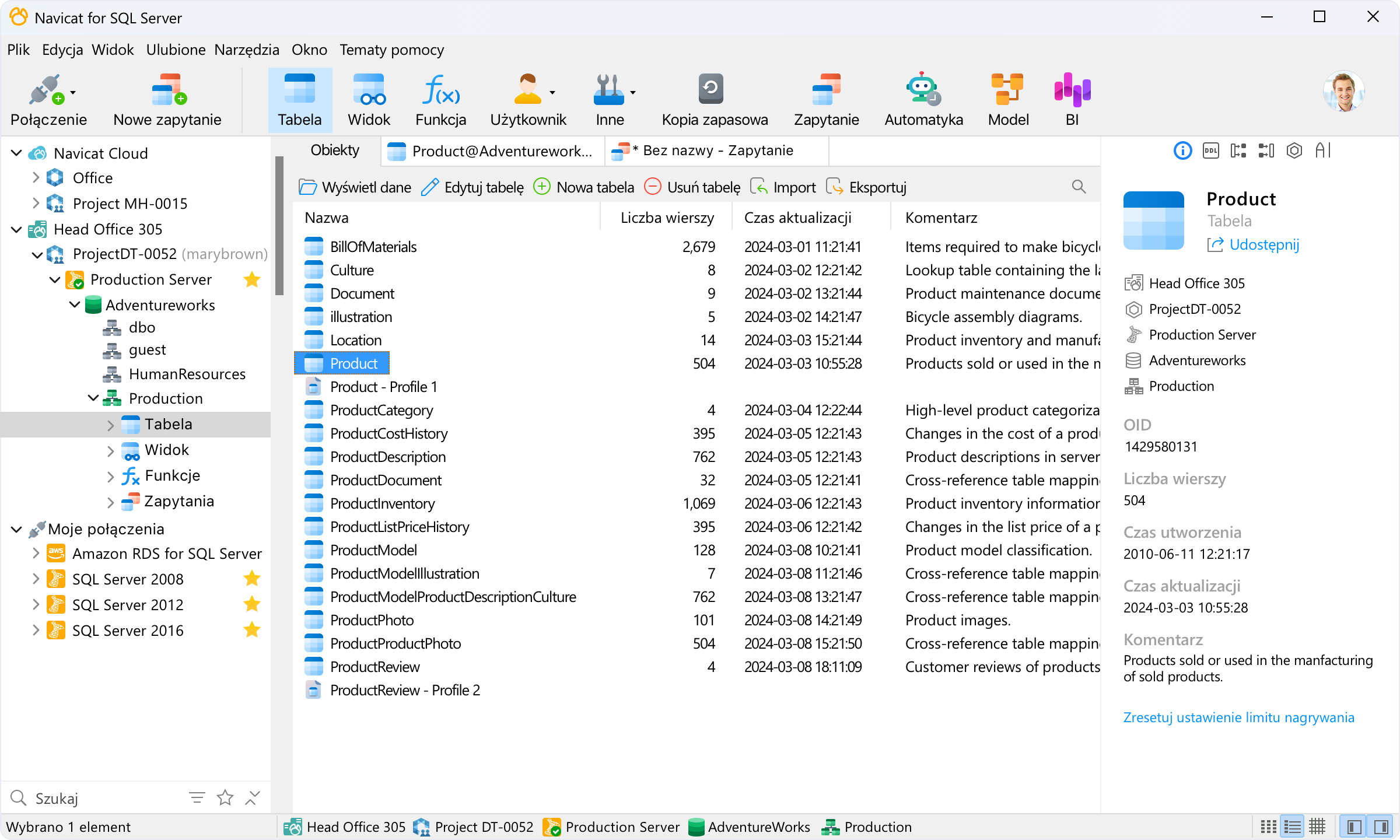Click the Udostępnij share link
Image resolution: width=1400 pixels, height=840 pixels.
pyautogui.click(x=1253, y=244)
